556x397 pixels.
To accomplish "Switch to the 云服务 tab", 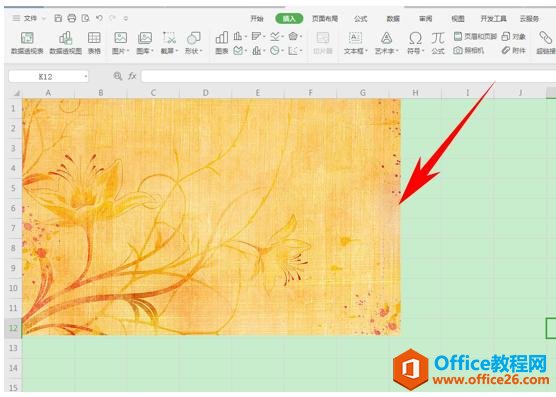I will (529, 18).
